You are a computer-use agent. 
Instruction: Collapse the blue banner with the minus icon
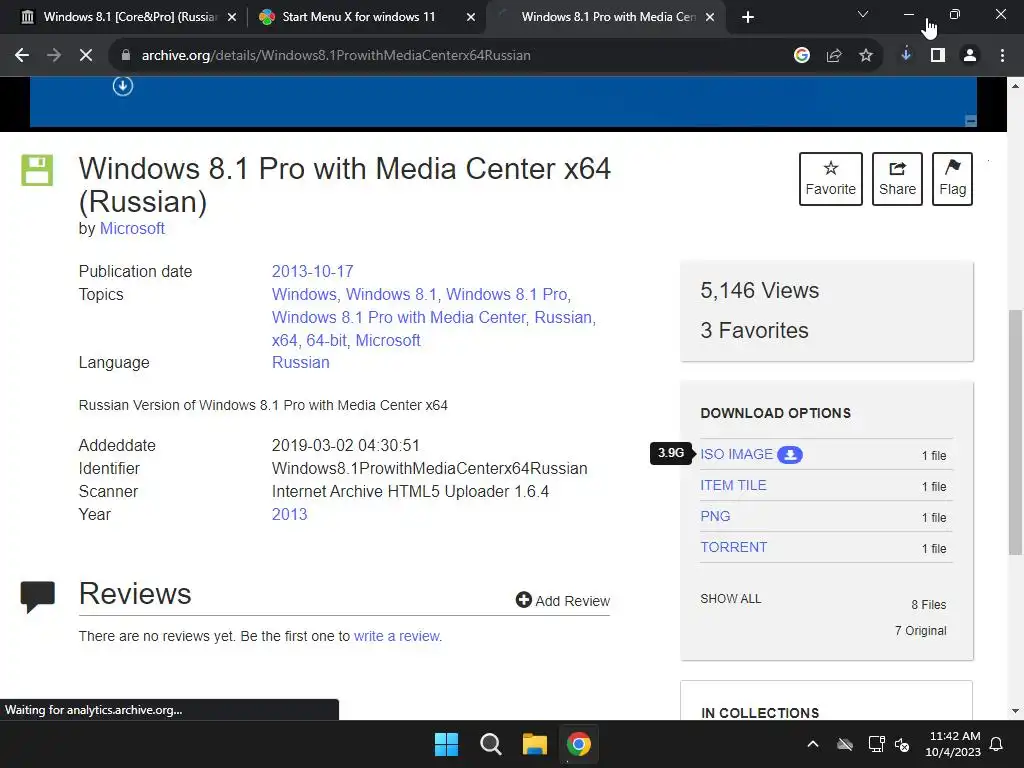970,121
